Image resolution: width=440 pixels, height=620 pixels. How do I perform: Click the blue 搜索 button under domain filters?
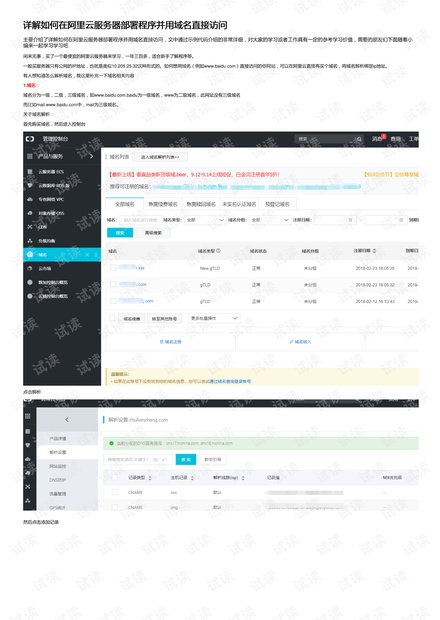coord(120,233)
